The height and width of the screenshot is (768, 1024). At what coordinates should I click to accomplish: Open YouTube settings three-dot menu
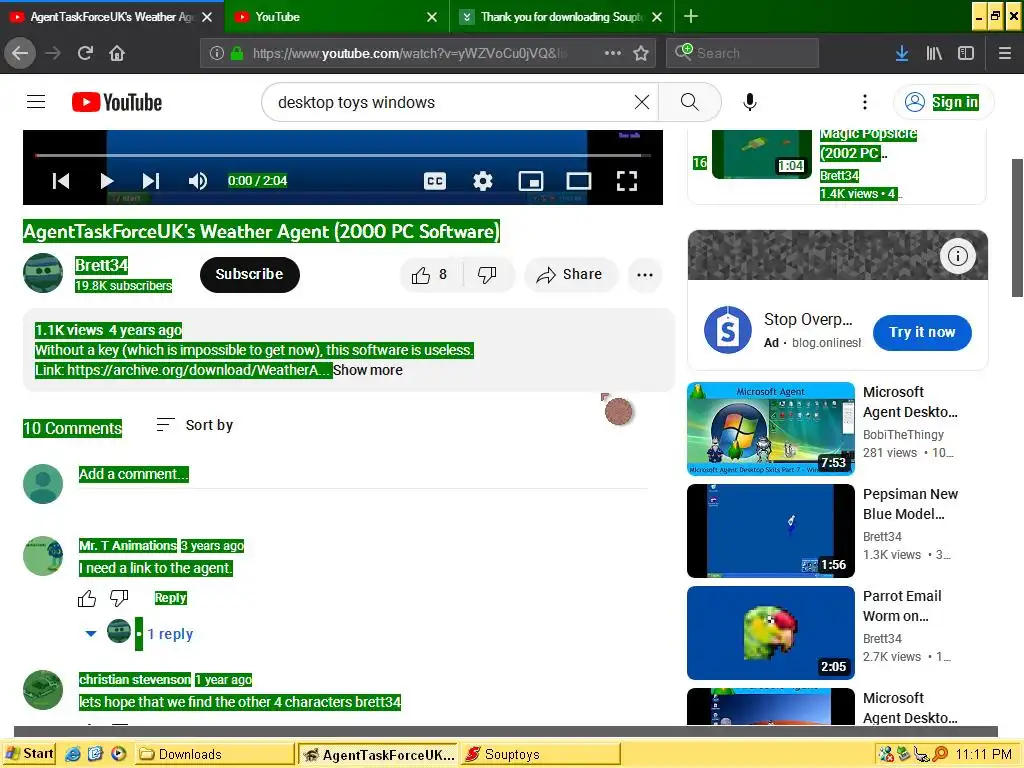point(865,102)
